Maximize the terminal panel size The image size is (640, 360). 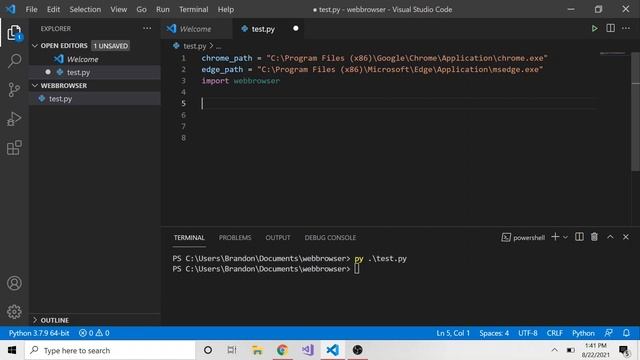610,237
